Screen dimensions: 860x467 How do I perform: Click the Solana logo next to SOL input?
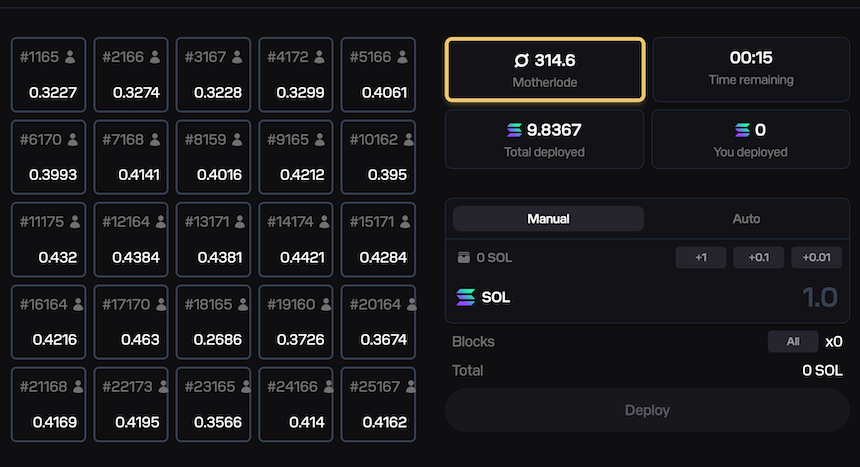tap(465, 297)
